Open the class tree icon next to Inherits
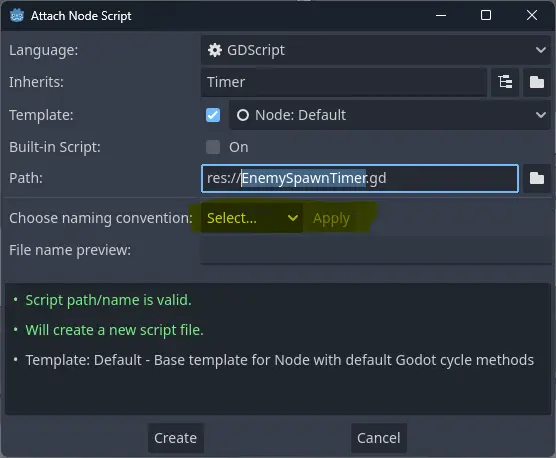The height and width of the screenshot is (458, 556). (505, 82)
